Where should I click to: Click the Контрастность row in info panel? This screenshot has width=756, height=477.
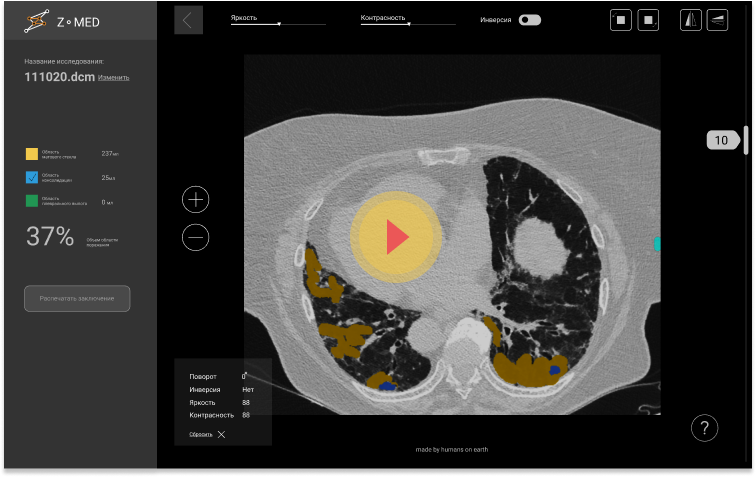pos(220,415)
